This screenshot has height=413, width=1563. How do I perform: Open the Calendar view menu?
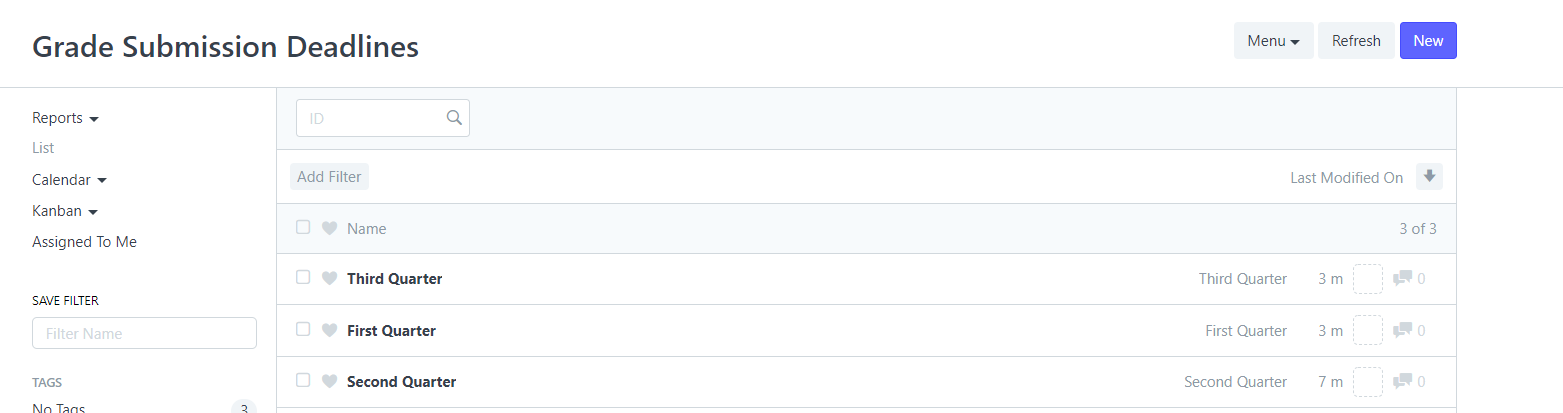(69, 180)
